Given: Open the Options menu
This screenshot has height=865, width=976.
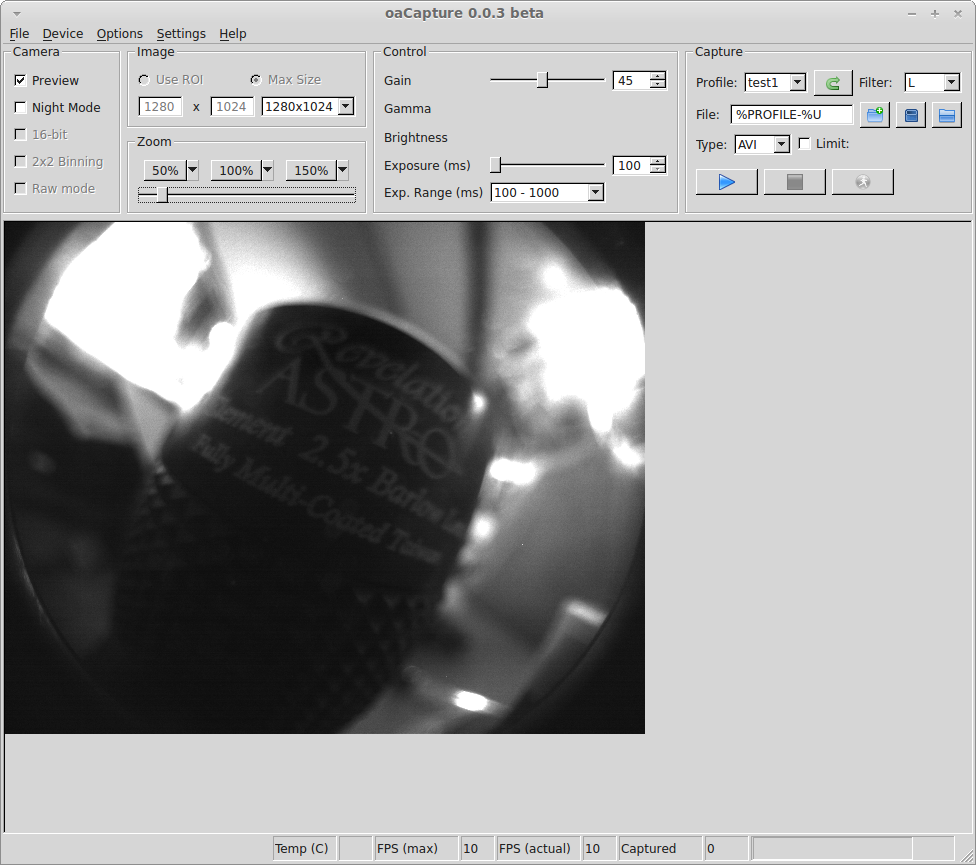Looking at the screenshot, I should 120,34.
